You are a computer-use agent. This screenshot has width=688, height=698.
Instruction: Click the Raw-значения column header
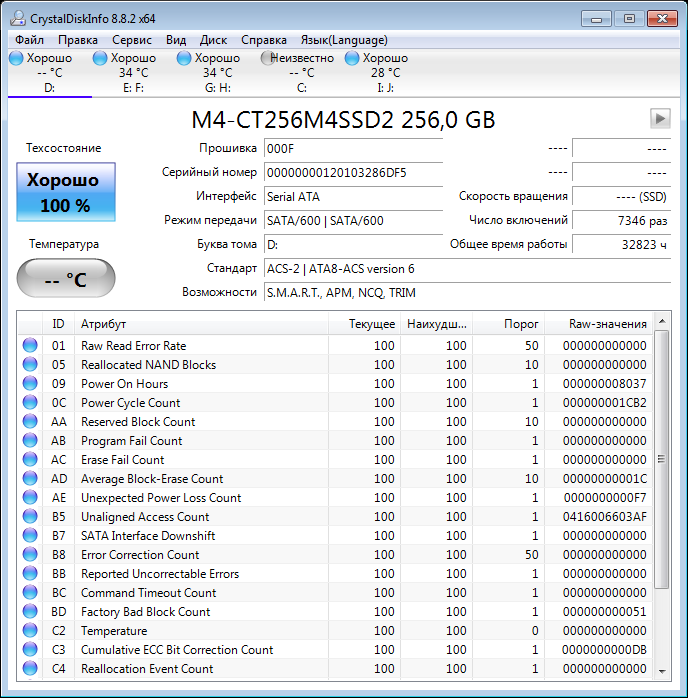coord(599,324)
